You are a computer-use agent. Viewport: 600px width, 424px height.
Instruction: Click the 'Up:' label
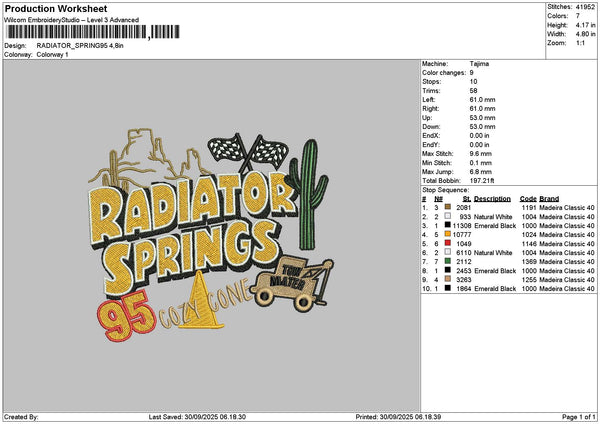click(427, 118)
